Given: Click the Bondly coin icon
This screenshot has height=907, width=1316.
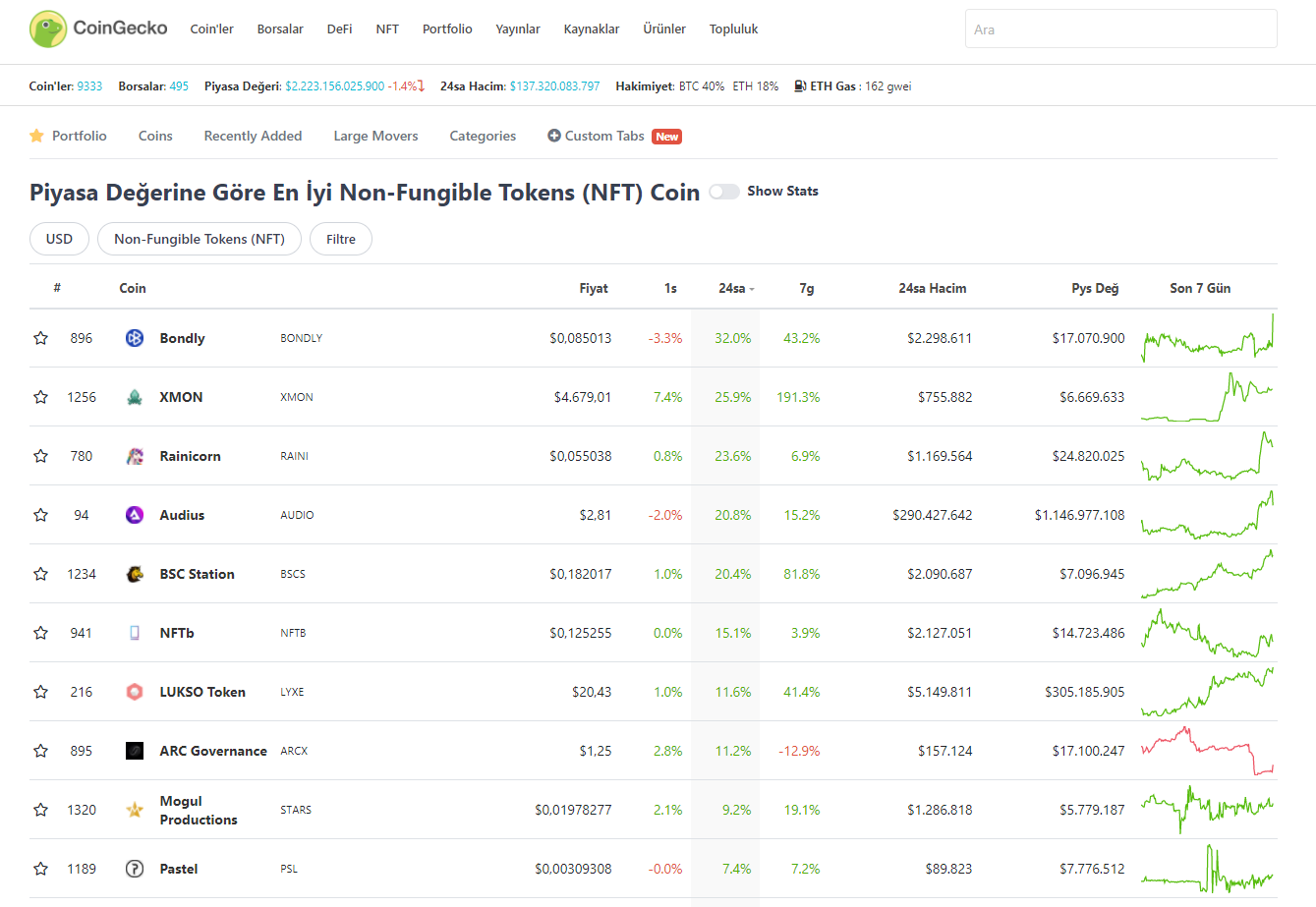Looking at the screenshot, I should pos(135,338).
